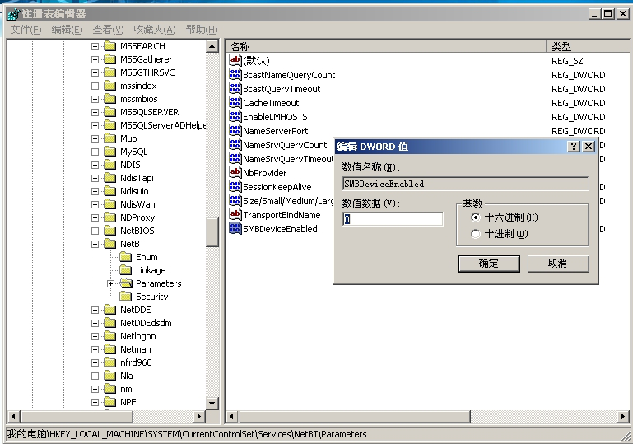Select the Mup folder icon

(110, 138)
